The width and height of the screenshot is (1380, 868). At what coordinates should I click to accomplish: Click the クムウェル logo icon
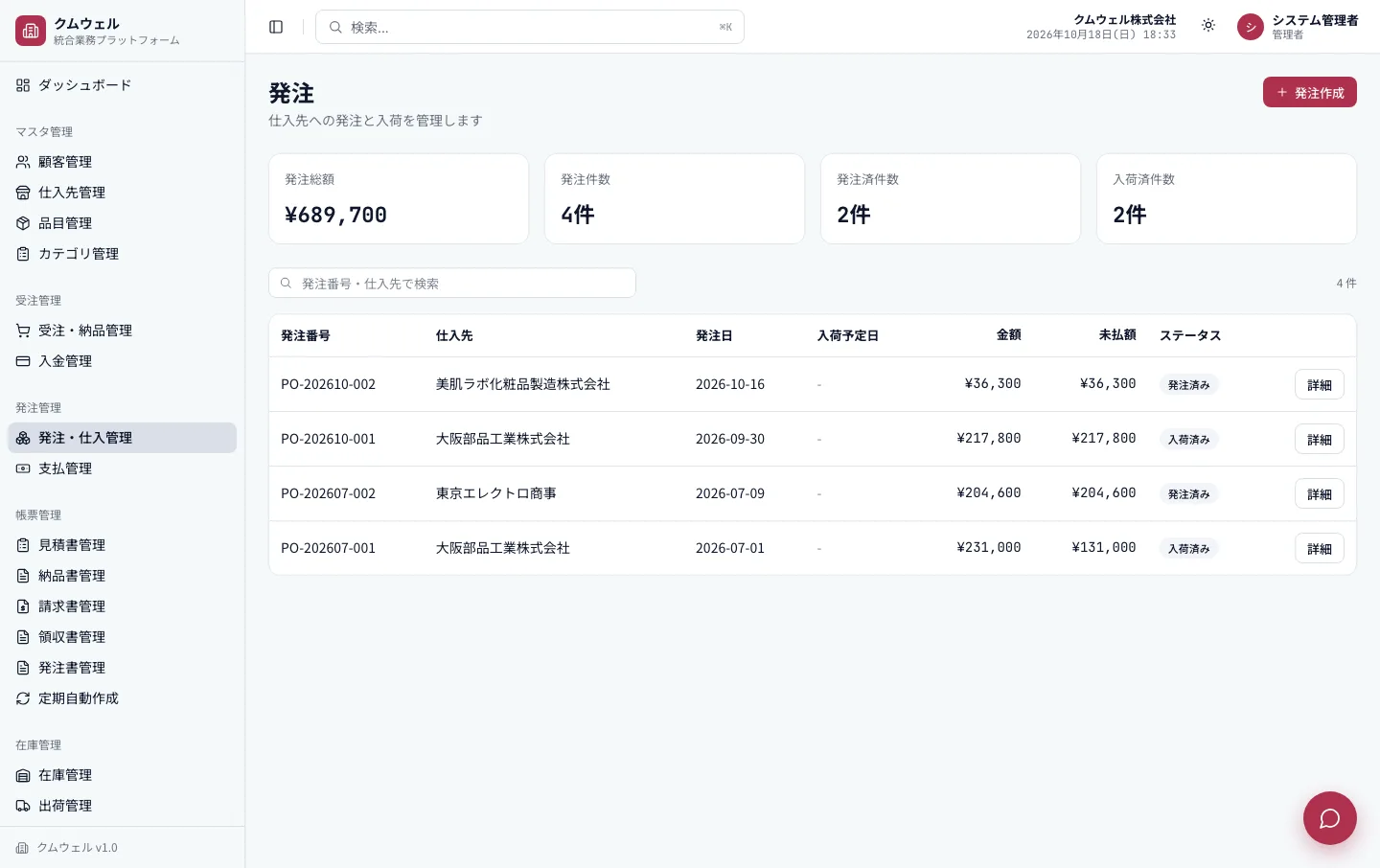pos(31,31)
